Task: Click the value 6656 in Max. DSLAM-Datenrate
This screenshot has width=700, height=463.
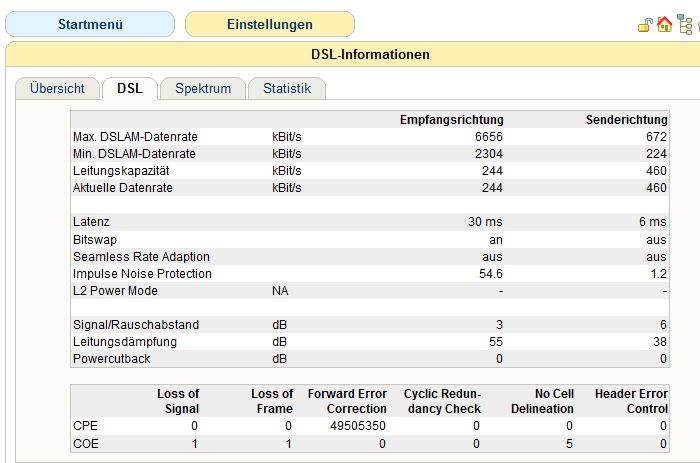Action: [x=489, y=137]
